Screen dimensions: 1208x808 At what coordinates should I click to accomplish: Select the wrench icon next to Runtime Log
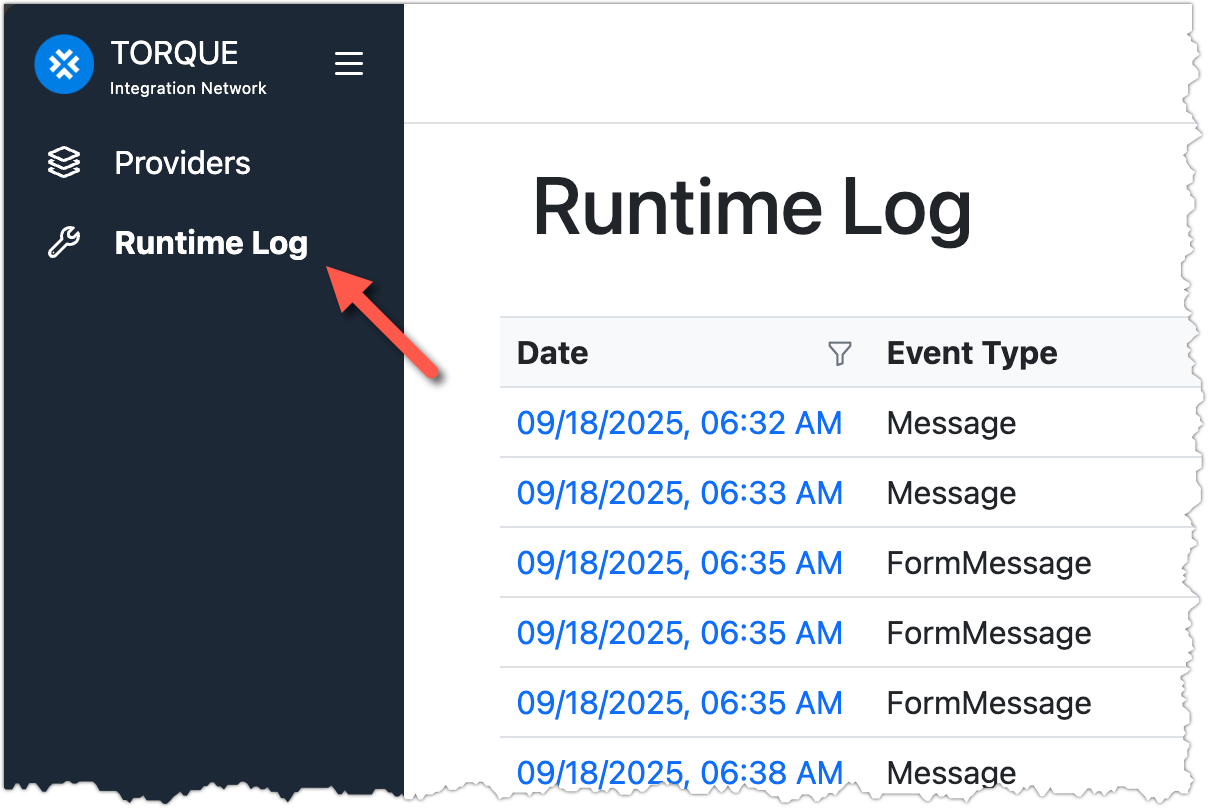62,242
